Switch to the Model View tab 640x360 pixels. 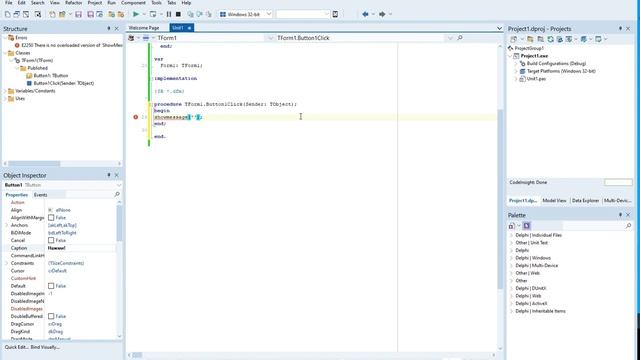(554, 200)
